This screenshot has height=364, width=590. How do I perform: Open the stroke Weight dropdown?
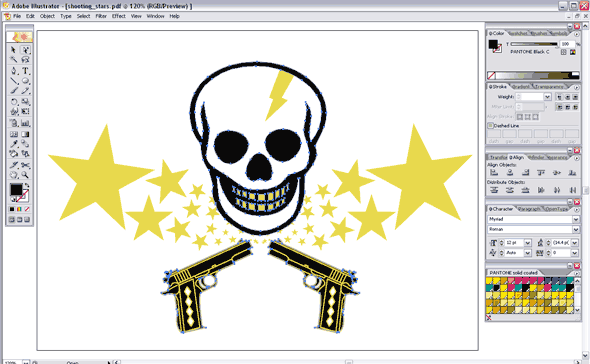pos(547,97)
